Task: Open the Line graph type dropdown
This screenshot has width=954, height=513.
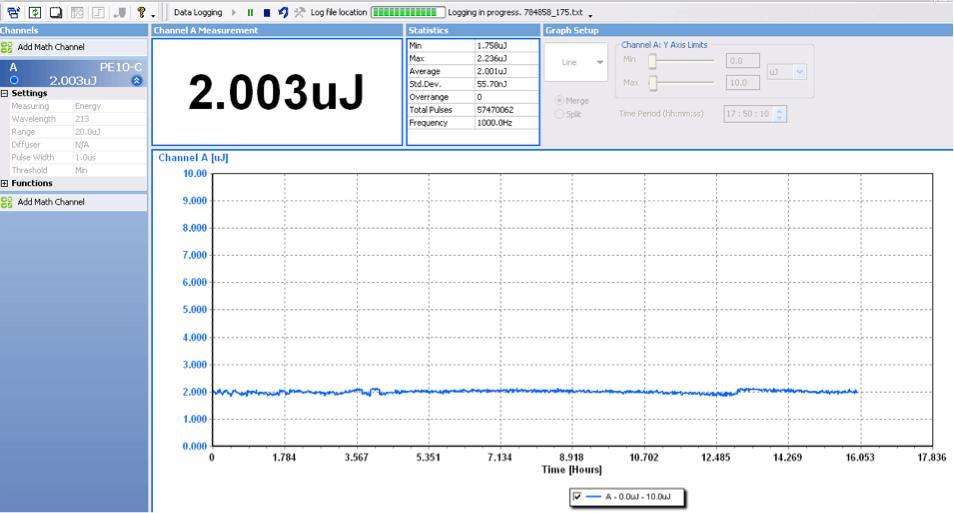Action: click(576, 62)
